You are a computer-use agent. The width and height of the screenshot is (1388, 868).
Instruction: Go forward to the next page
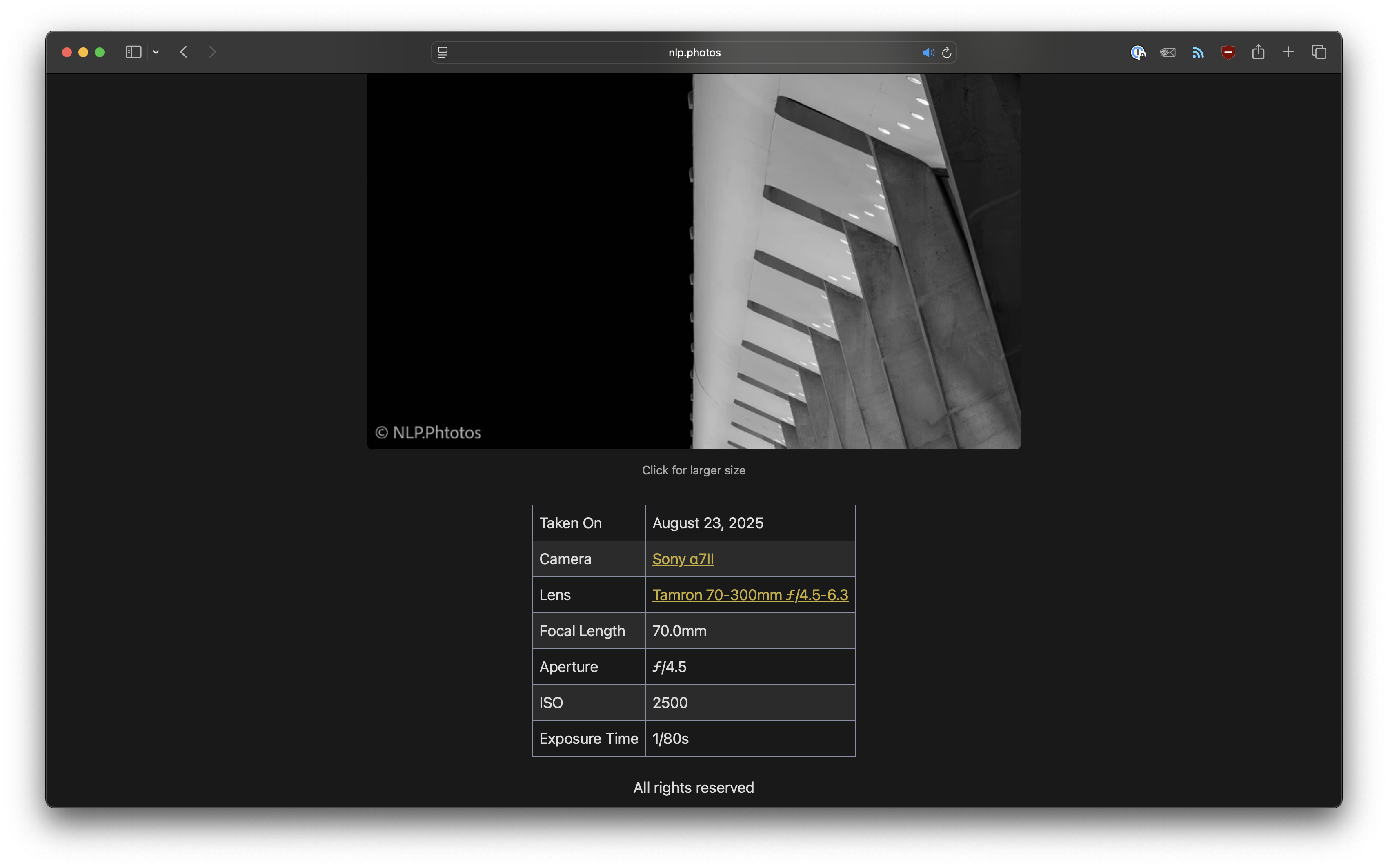(212, 52)
